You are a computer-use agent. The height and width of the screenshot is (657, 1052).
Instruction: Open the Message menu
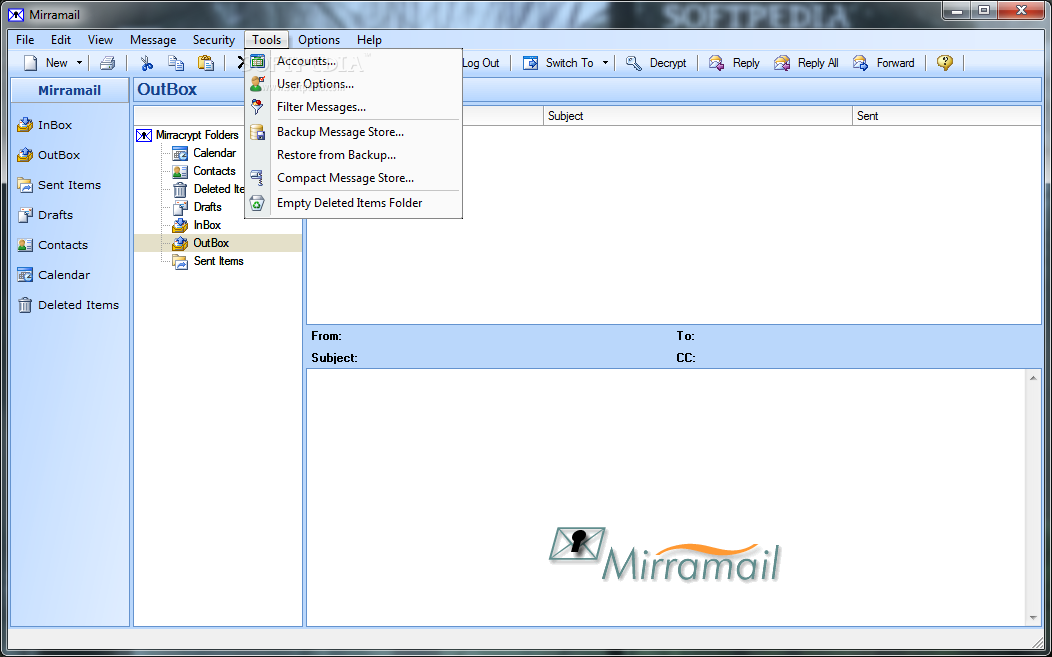click(153, 40)
